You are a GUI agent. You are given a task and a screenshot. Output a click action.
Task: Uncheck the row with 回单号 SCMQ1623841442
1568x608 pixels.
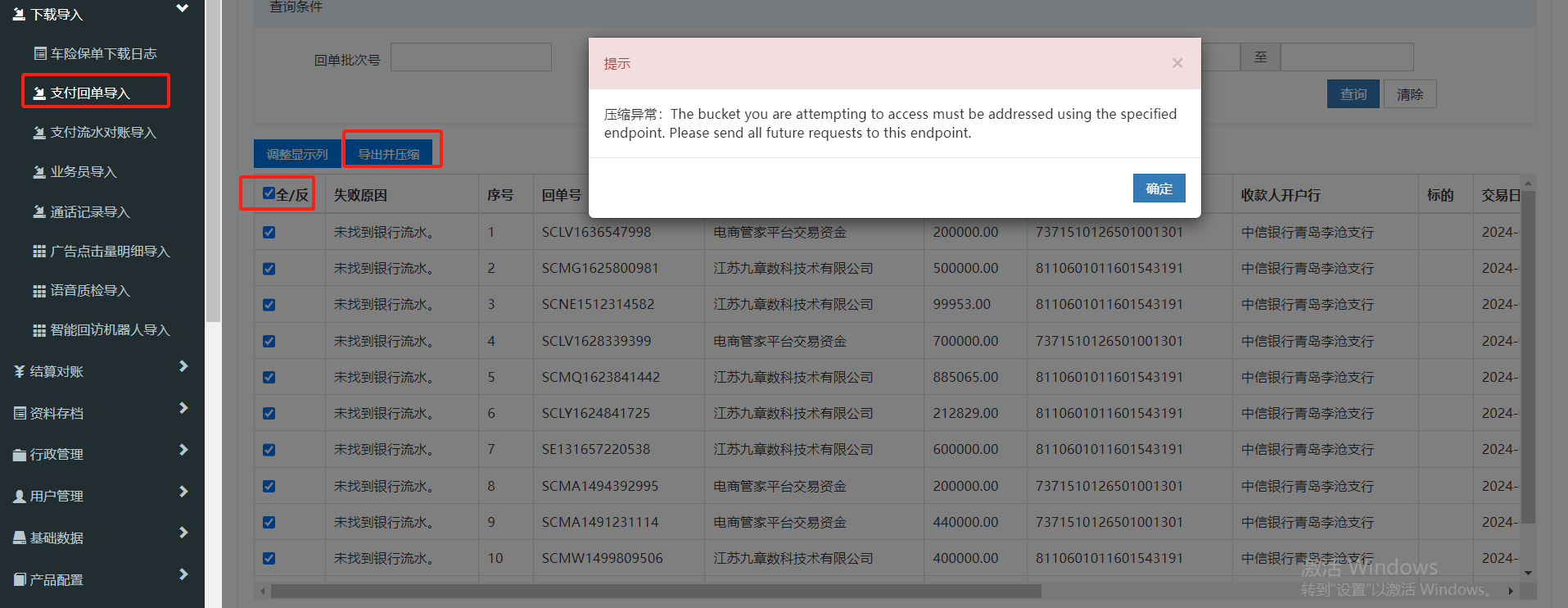click(x=269, y=378)
